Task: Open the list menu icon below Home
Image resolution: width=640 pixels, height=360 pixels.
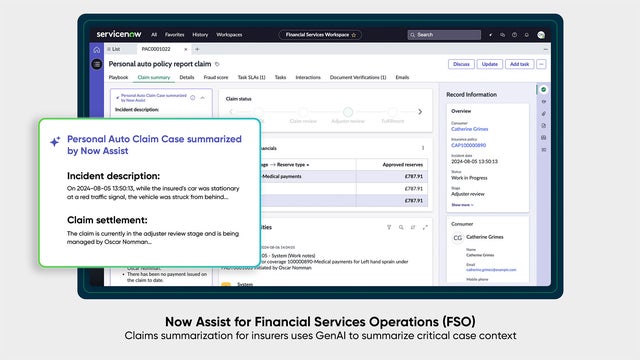Action: point(97,64)
